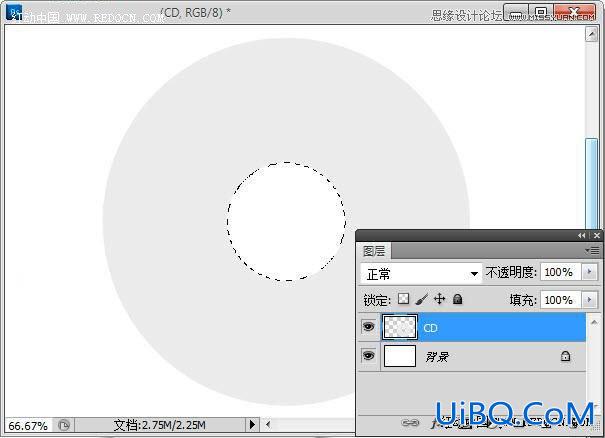The width and height of the screenshot is (605, 438).
Task: Minimize the document window
Action: (x=516, y=13)
